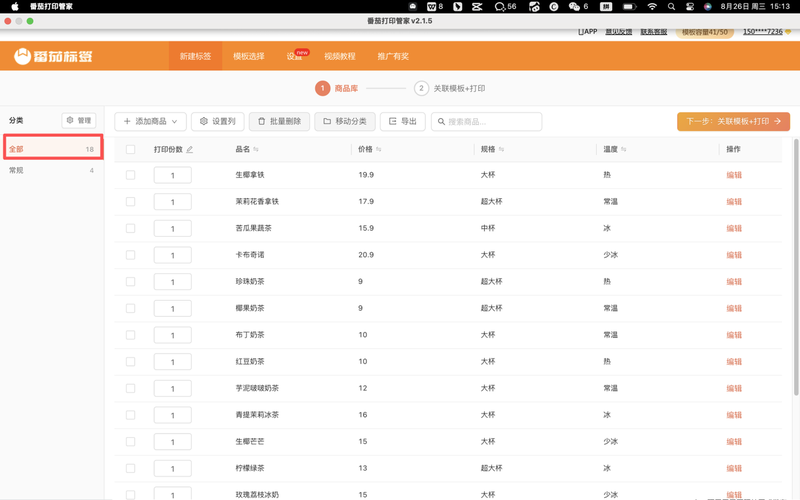Image resolution: width=800 pixels, height=500 pixels.
Task: Click 编辑 for 卡布奇诺
Action: (x=734, y=255)
